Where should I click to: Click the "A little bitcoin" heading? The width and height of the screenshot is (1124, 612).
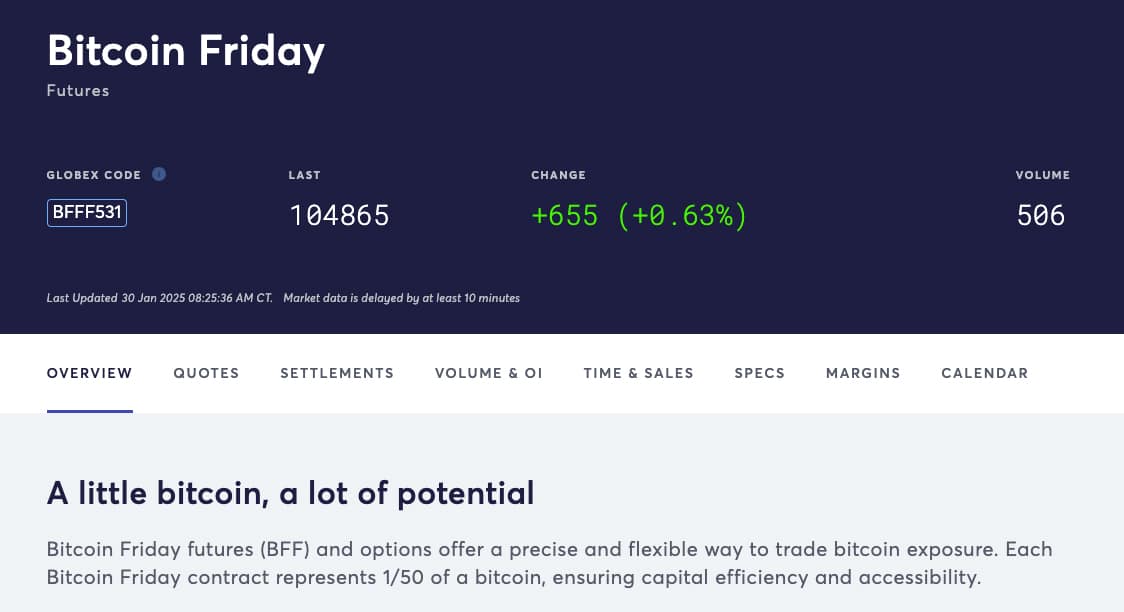click(x=290, y=493)
